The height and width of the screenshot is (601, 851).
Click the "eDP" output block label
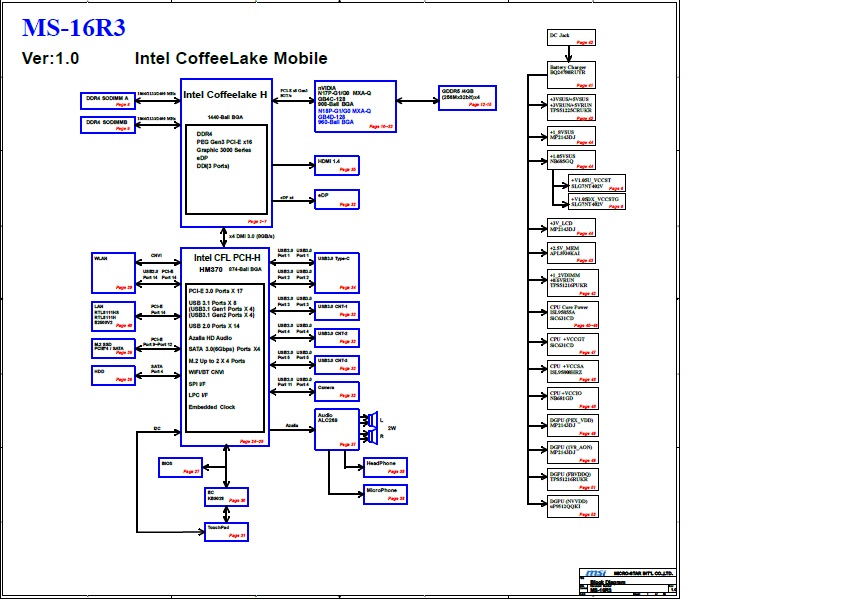[323, 195]
